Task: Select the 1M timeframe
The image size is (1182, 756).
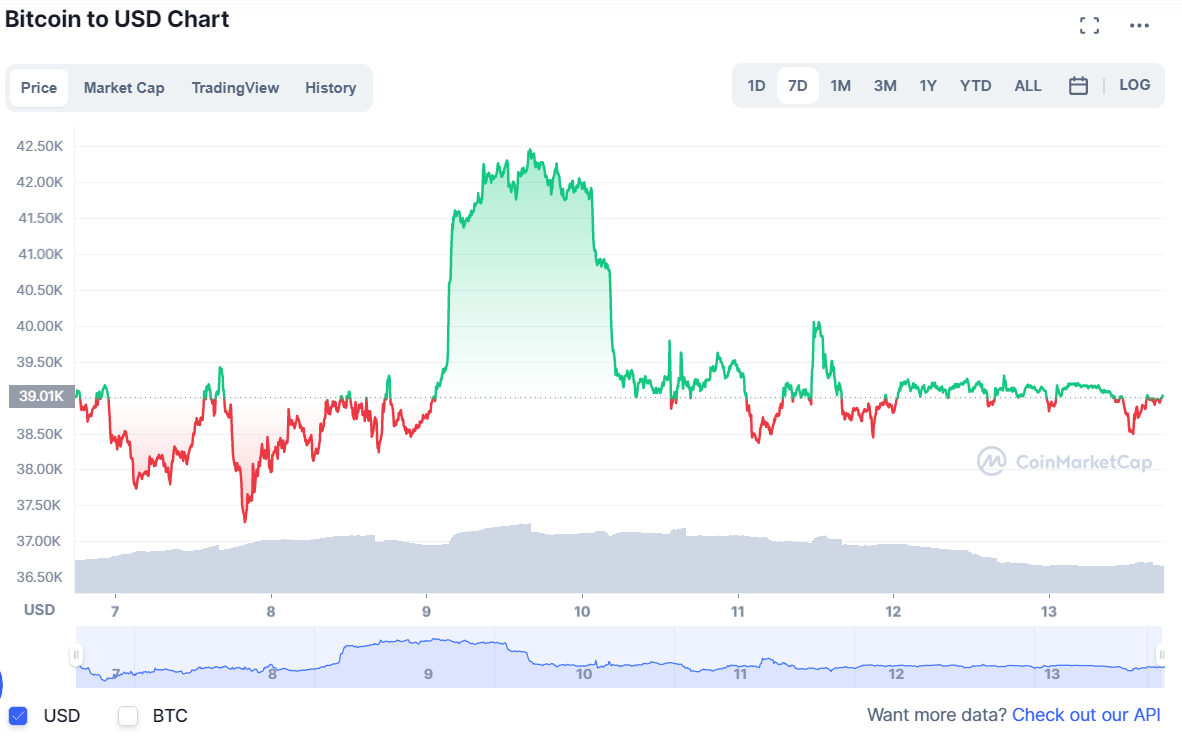Action: pyautogui.click(x=840, y=86)
